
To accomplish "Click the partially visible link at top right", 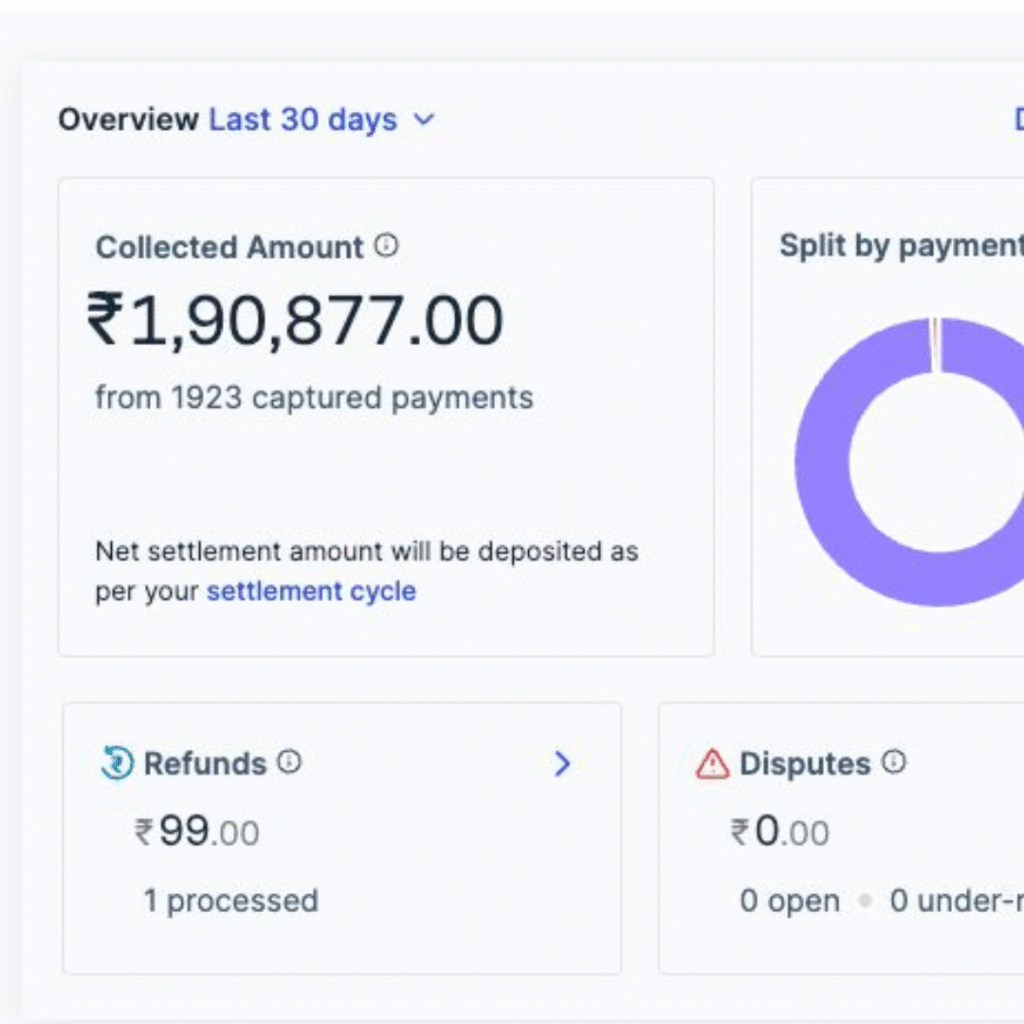I will tap(1017, 120).
